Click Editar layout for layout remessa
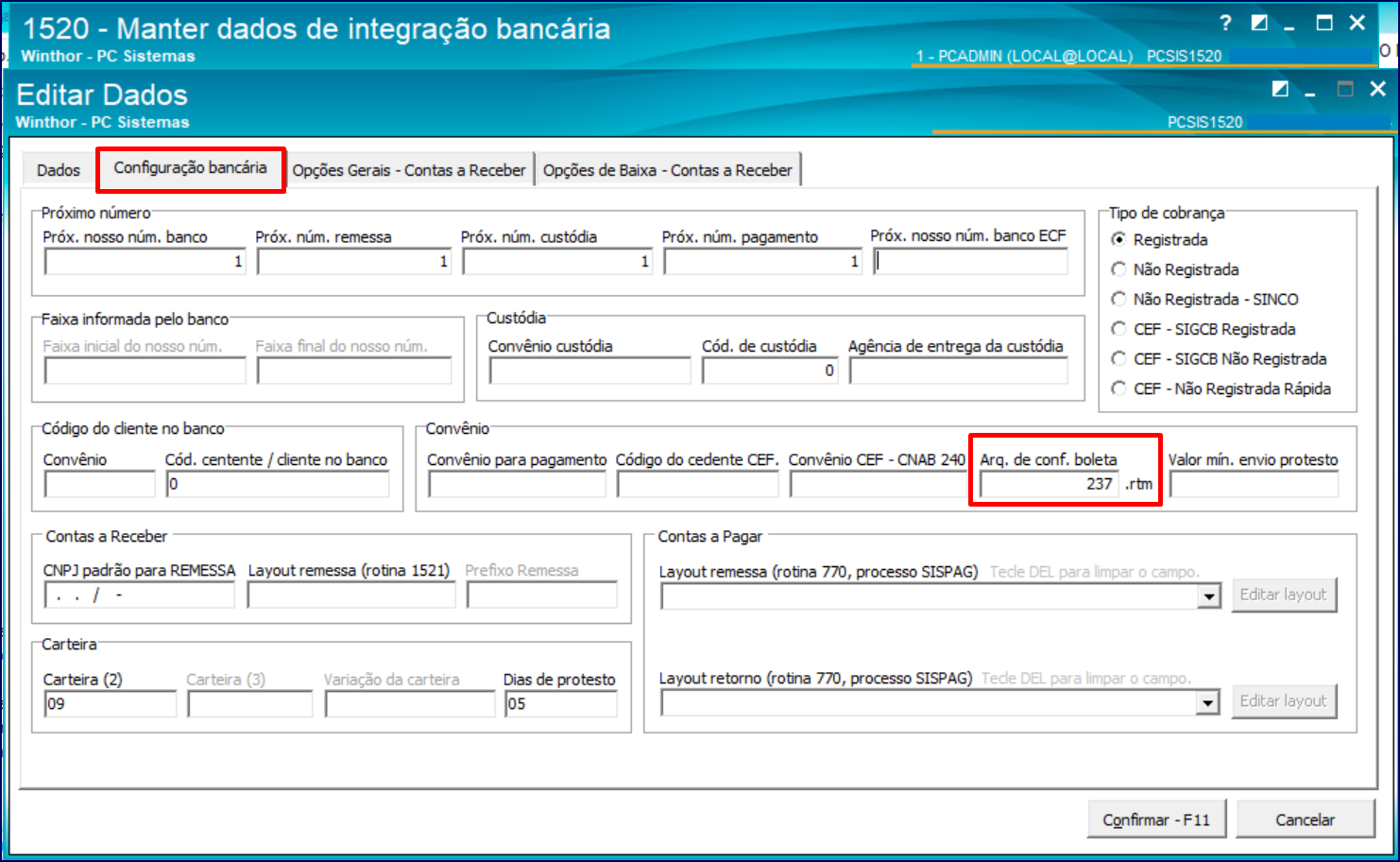This screenshot has height=862, width=1400. point(1284,595)
